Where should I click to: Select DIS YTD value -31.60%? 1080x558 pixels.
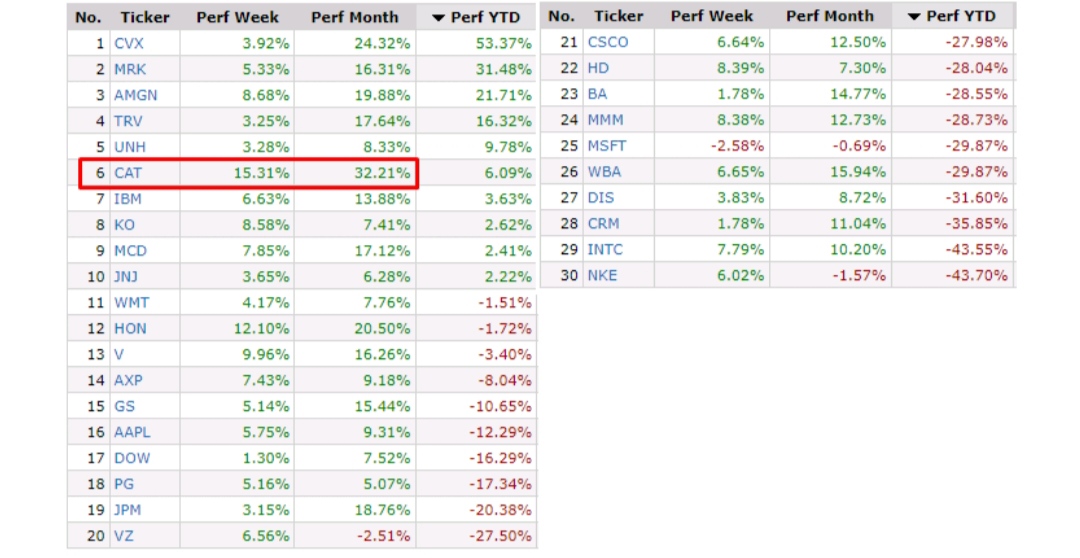976,198
